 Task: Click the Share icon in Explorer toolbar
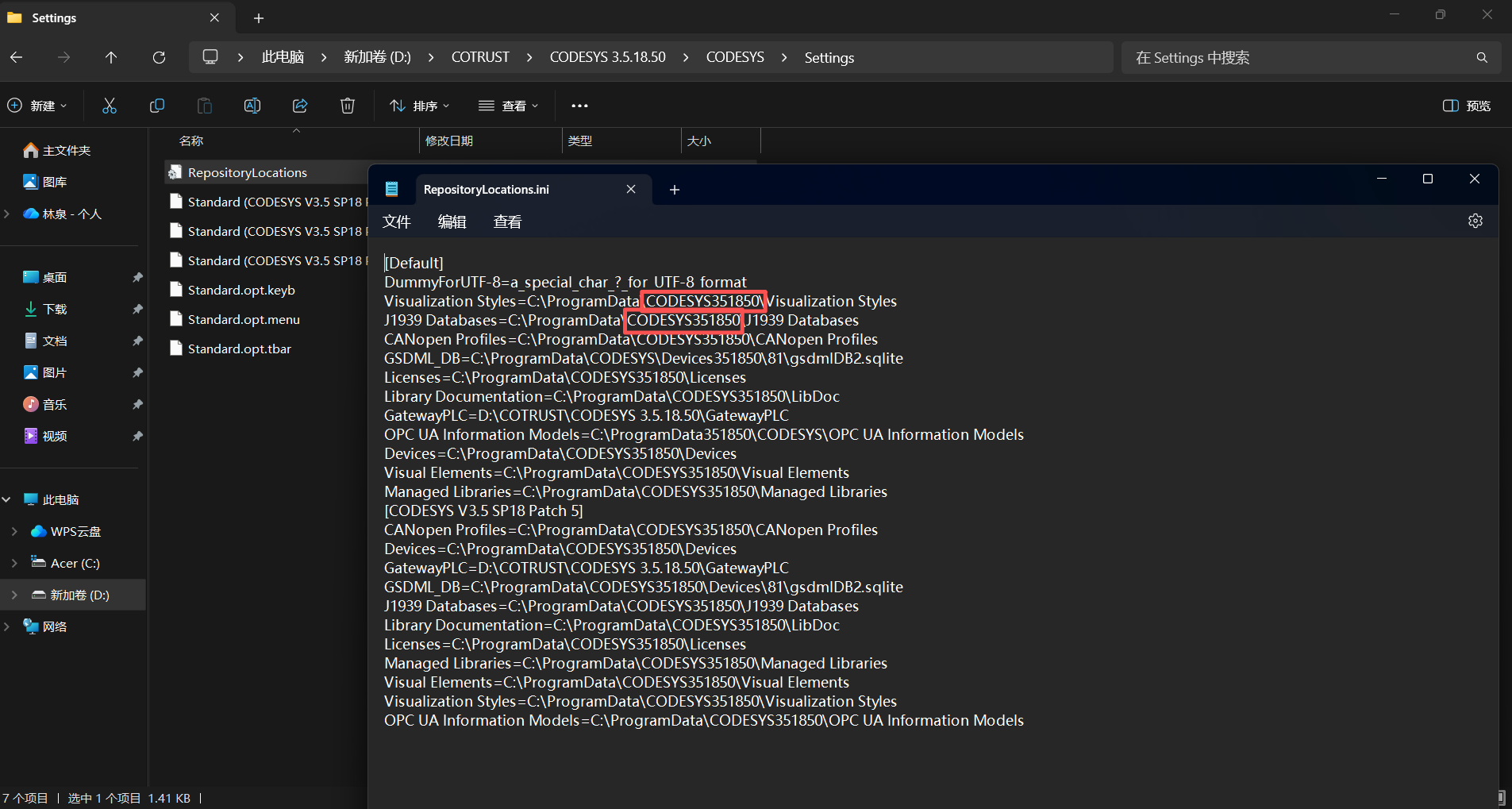300,106
